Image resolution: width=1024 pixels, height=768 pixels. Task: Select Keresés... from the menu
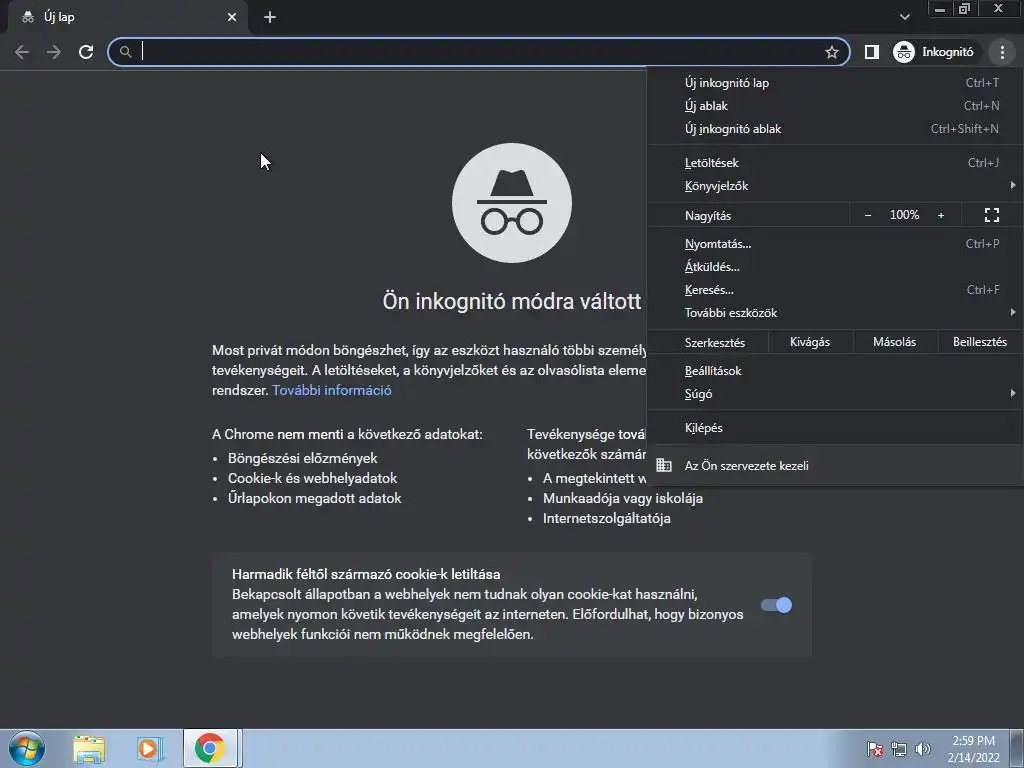[835, 290]
